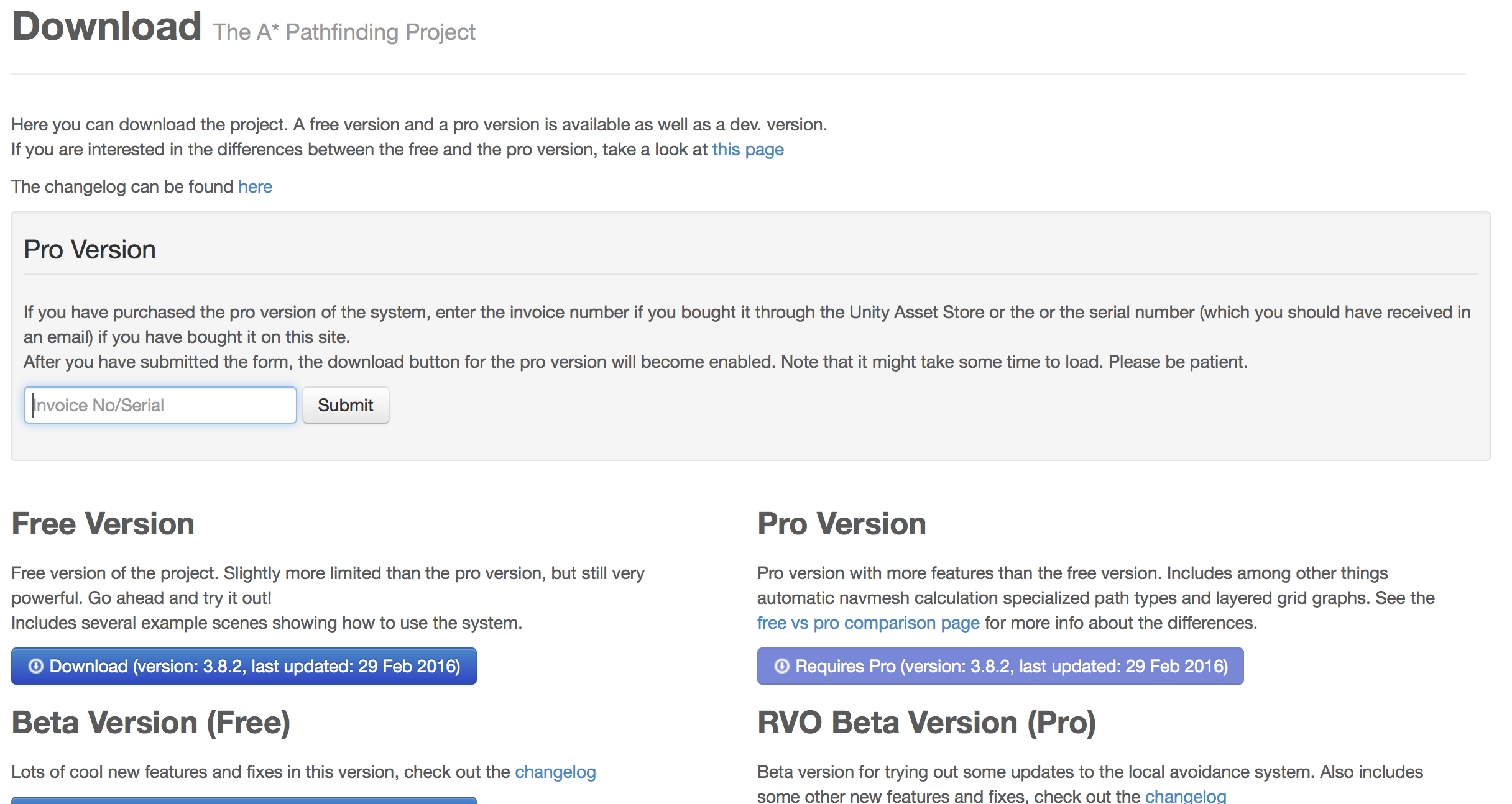Open the changelog via the 'here' link
This screenshot has width=1512, height=804.
point(255,186)
